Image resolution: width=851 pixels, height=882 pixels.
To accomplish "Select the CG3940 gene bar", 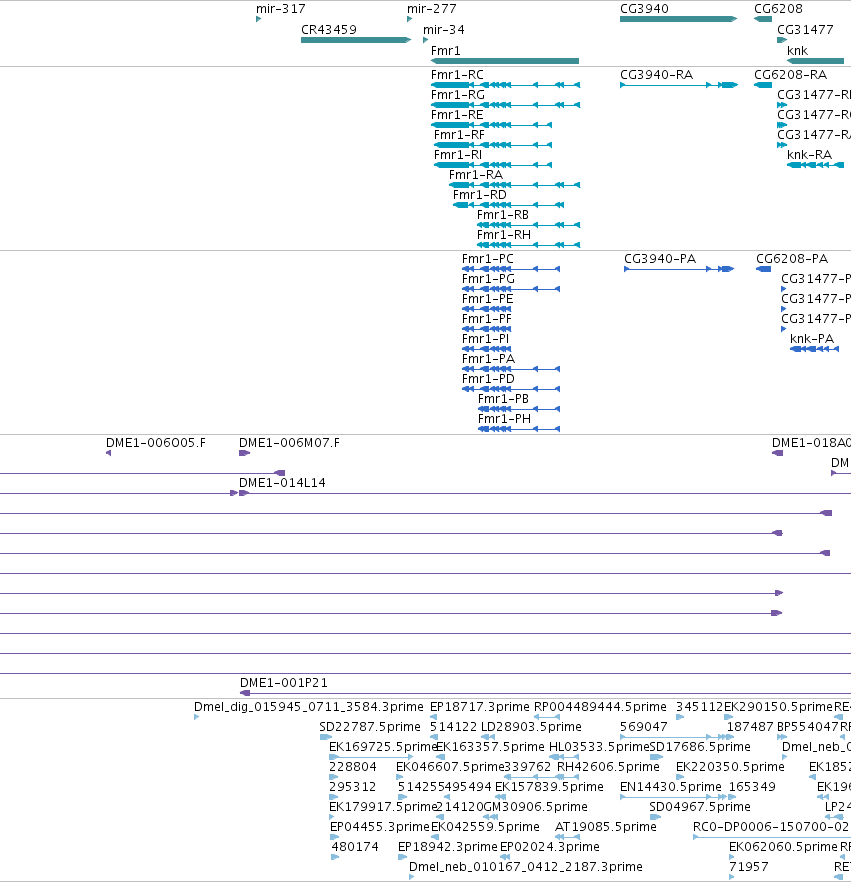I will click(x=678, y=19).
